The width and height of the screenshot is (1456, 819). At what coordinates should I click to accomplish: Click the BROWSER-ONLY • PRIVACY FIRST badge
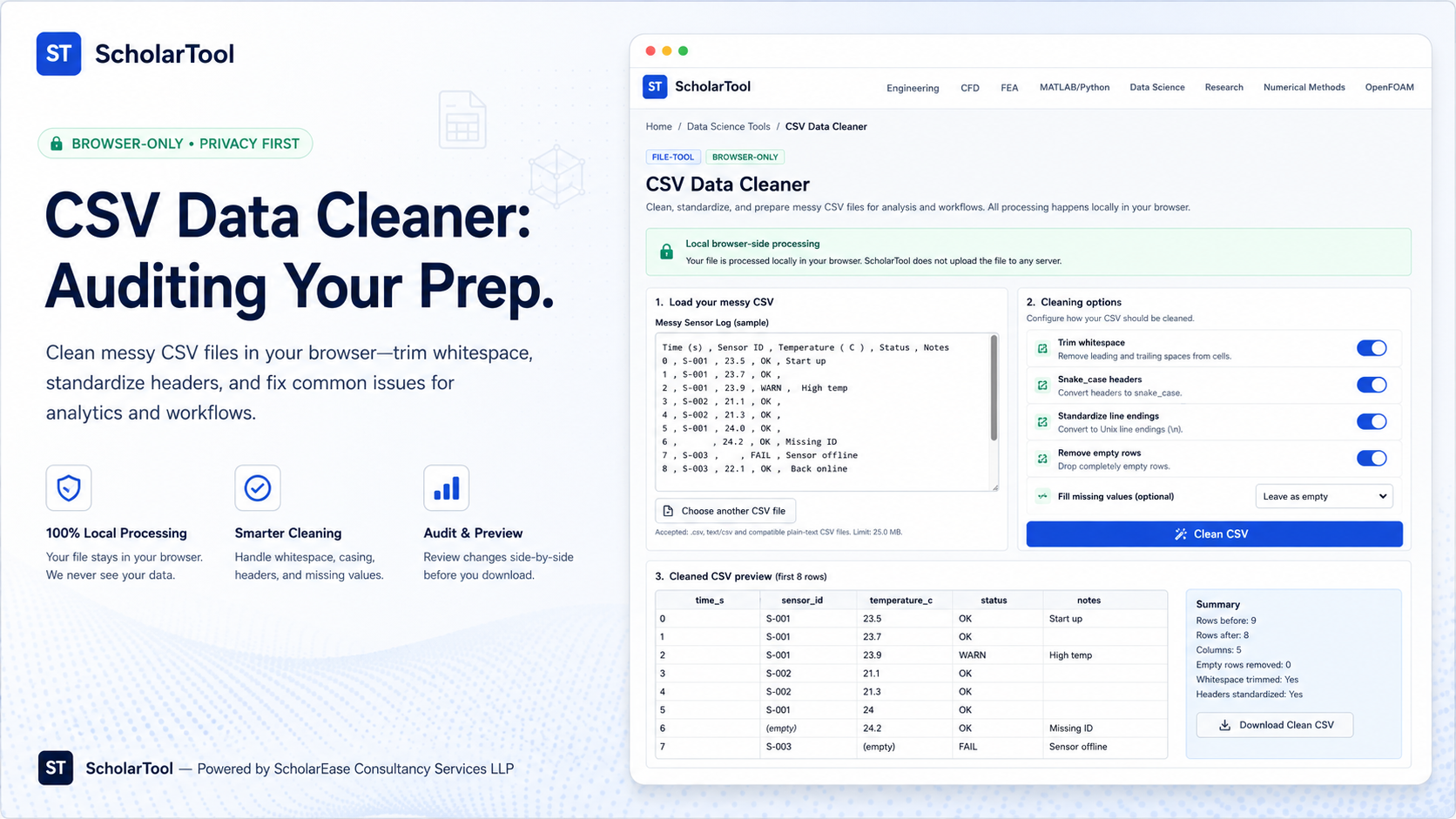[175, 144]
